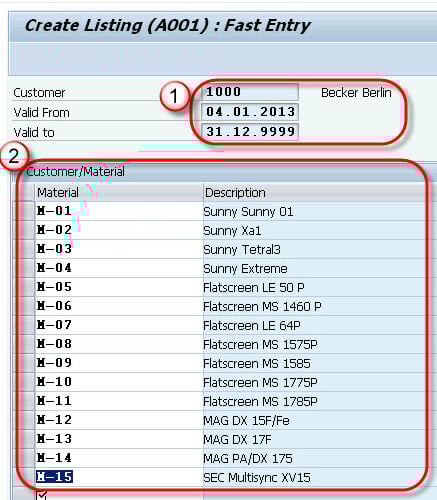Select material cell M-12
Viewport: 437px width, 500px height.
[x=119, y=420]
